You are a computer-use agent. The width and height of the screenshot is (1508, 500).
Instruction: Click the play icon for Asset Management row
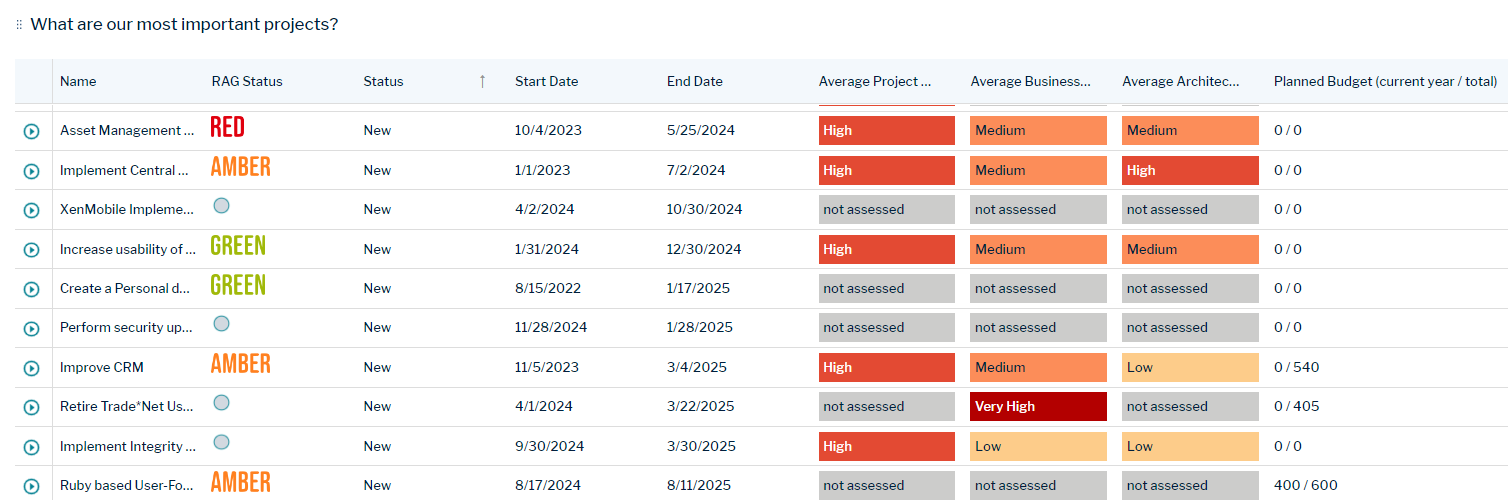click(32, 131)
